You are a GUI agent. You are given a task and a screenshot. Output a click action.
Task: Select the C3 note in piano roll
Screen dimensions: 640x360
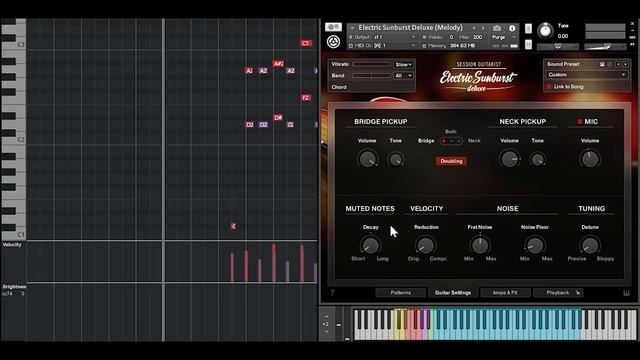click(305, 43)
